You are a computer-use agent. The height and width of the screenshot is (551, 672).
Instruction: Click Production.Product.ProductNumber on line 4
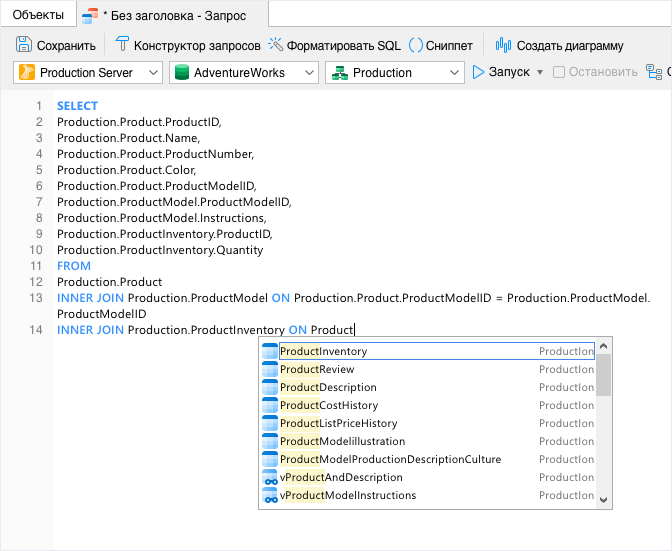(x=156, y=154)
